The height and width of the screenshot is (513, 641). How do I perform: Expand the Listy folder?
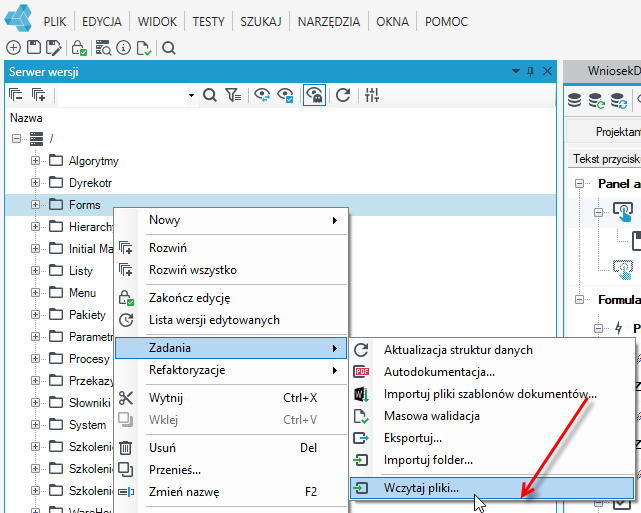pyautogui.click(x=35, y=271)
